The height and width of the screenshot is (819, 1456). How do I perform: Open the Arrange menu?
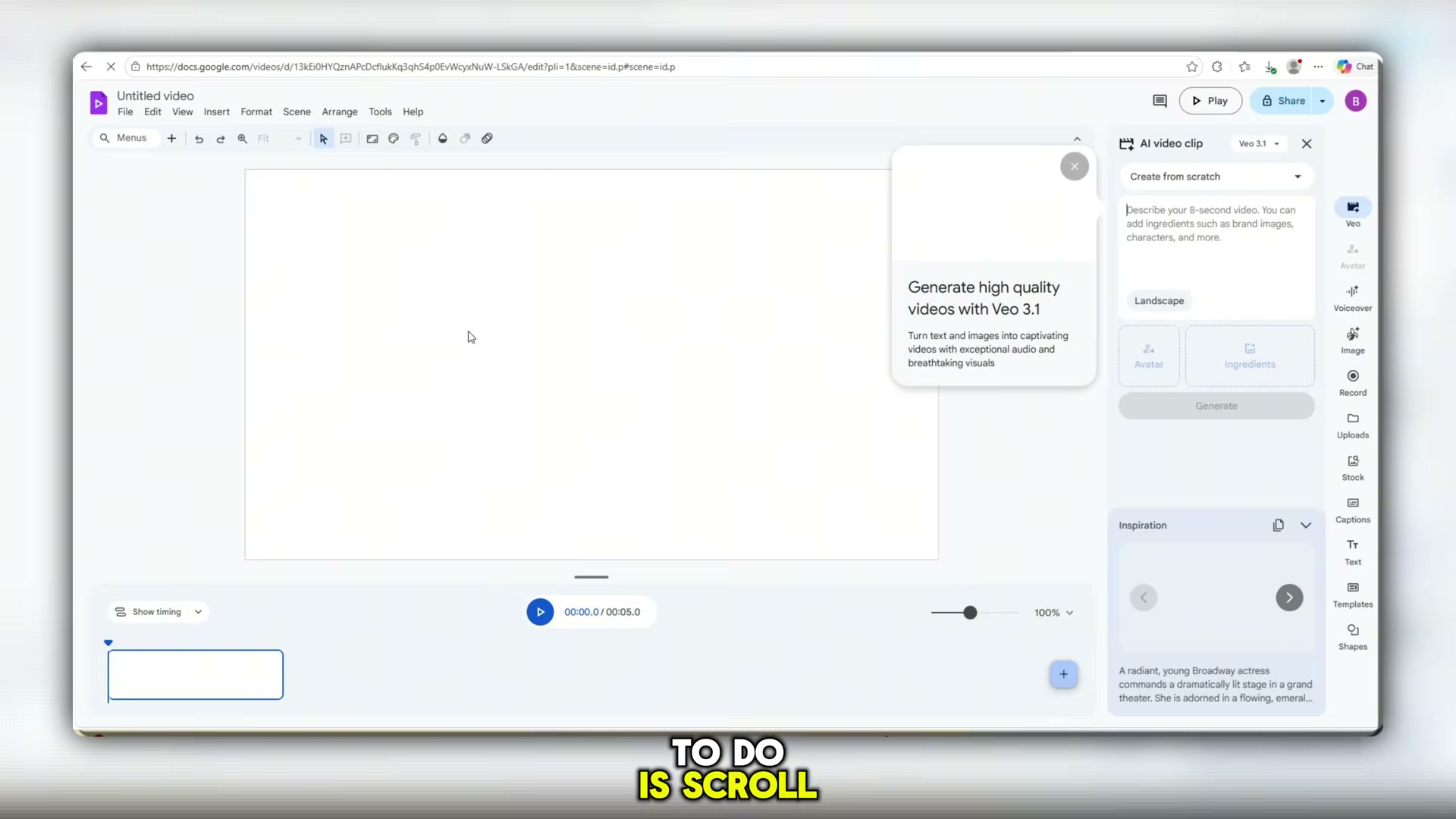tap(340, 111)
